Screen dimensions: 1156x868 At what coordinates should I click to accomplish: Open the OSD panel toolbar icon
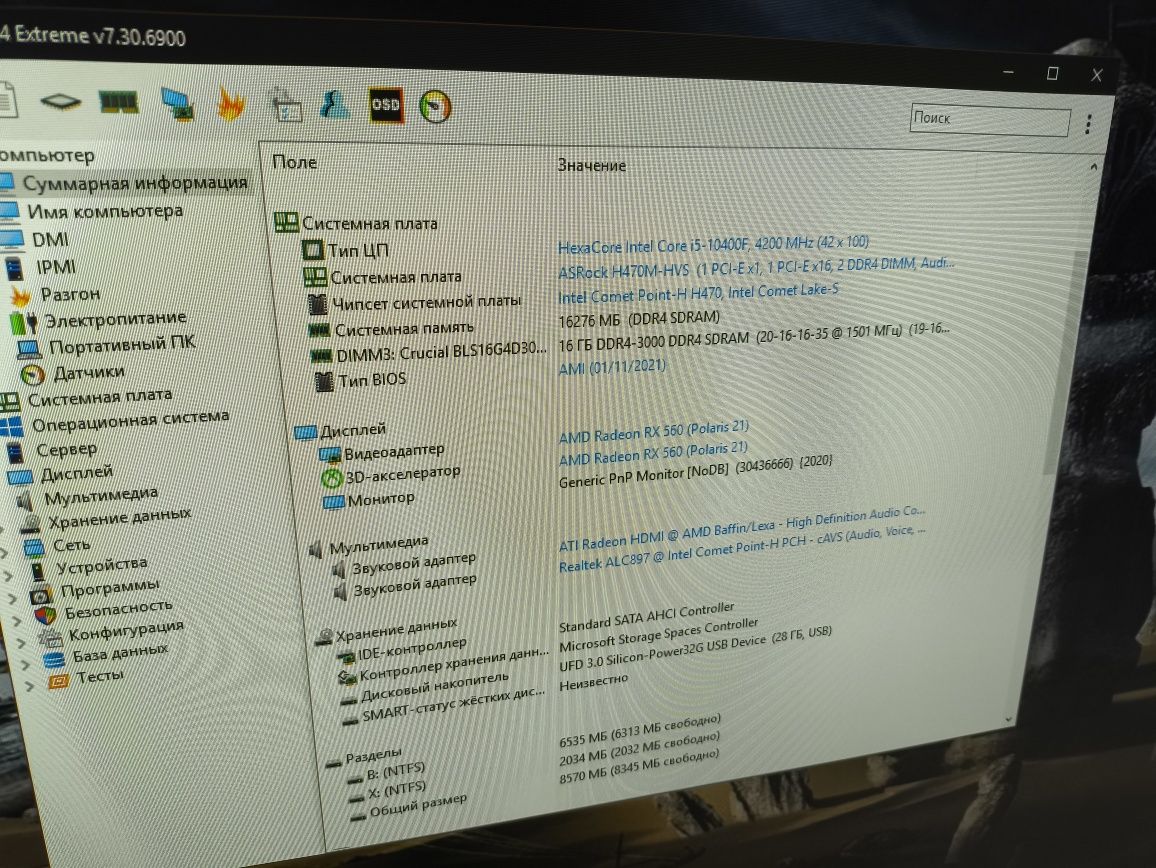[386, 105]
